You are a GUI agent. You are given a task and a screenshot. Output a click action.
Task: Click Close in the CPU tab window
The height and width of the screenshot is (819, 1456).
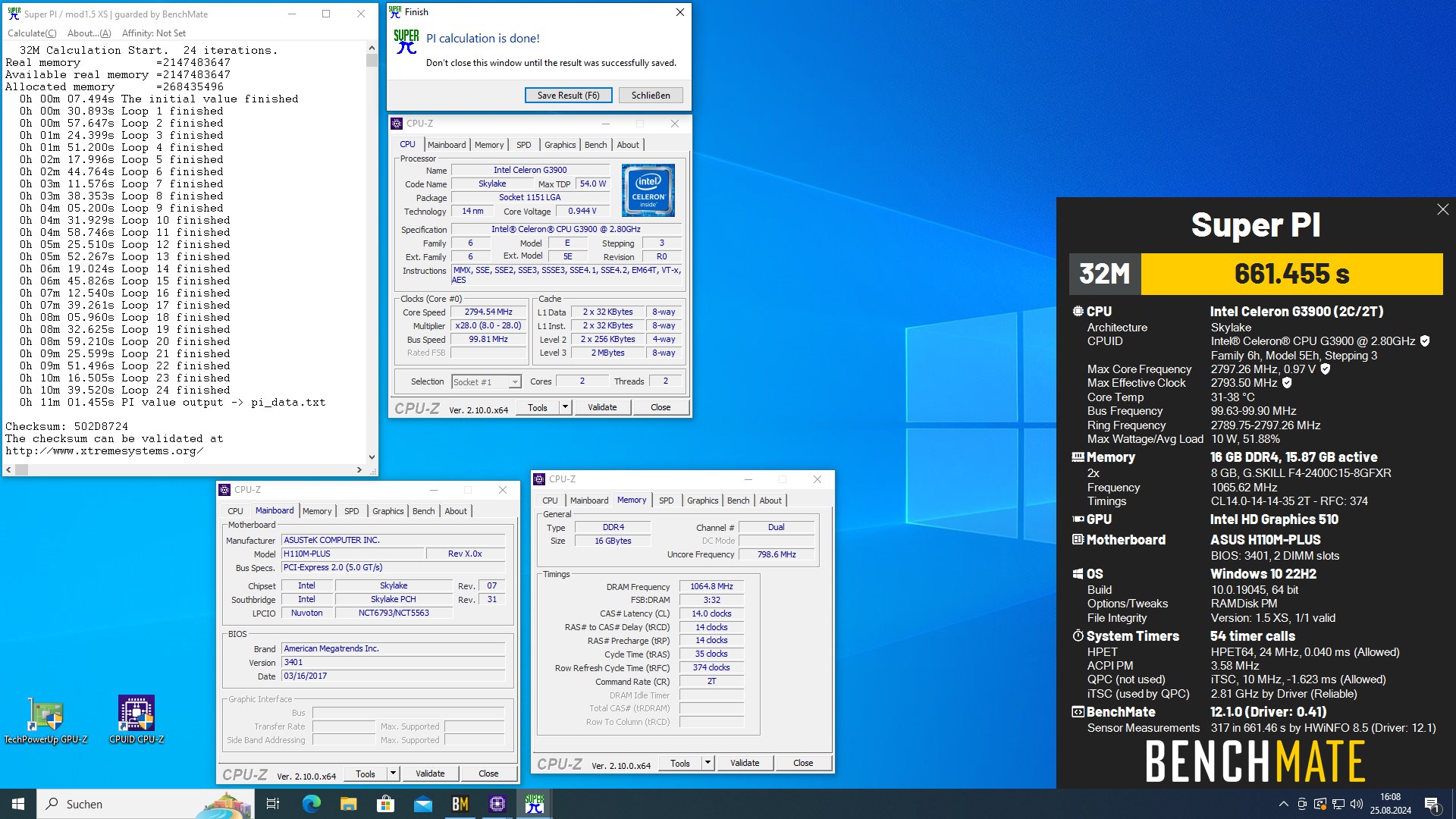click(661, 407)
